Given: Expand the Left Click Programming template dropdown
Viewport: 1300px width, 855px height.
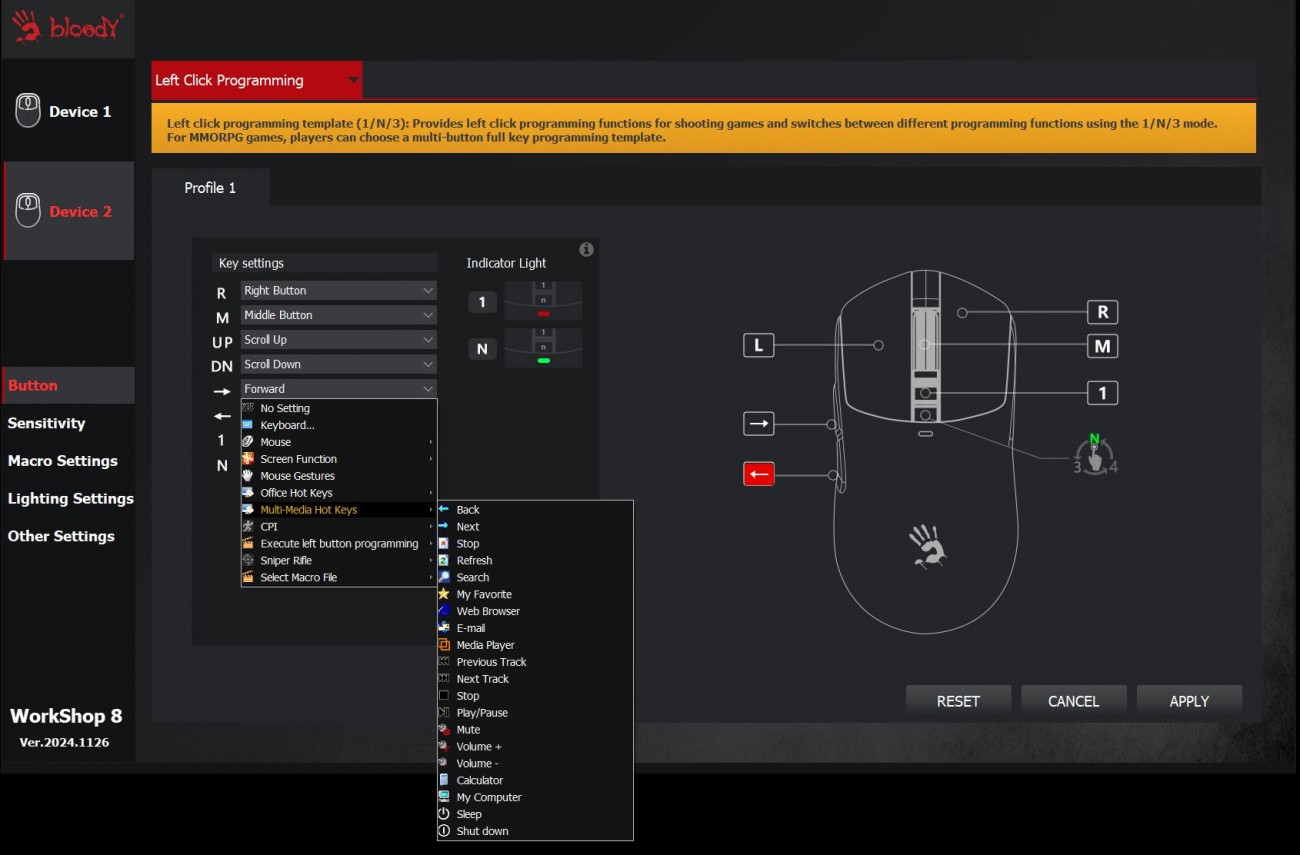Looking at the screenshot, I should click(353, 80).
